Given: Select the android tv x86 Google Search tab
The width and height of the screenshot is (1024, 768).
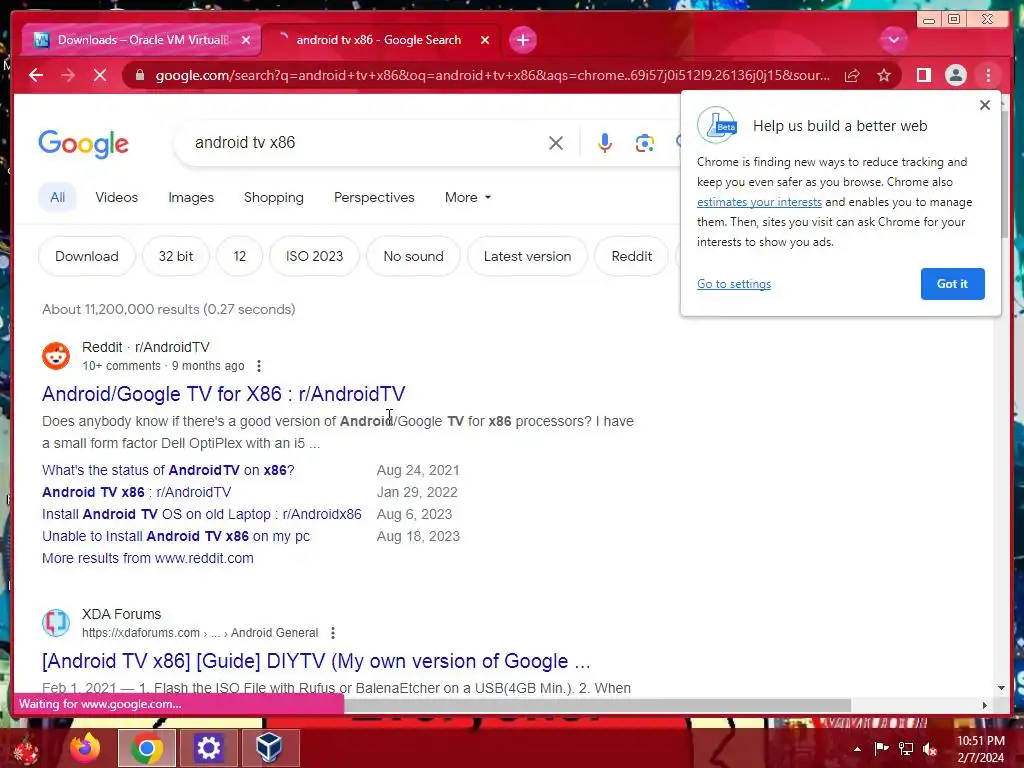Looking at the screenshot, I should (x=378, y=40).
